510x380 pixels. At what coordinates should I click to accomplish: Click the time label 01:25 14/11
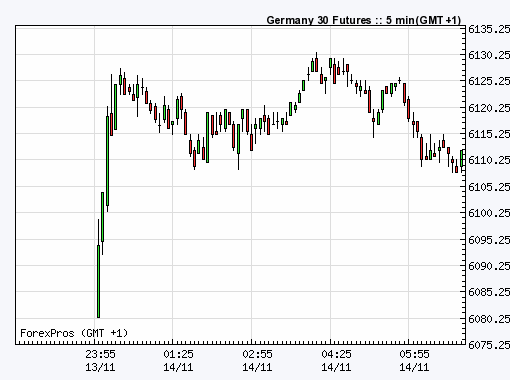point(178,361)
